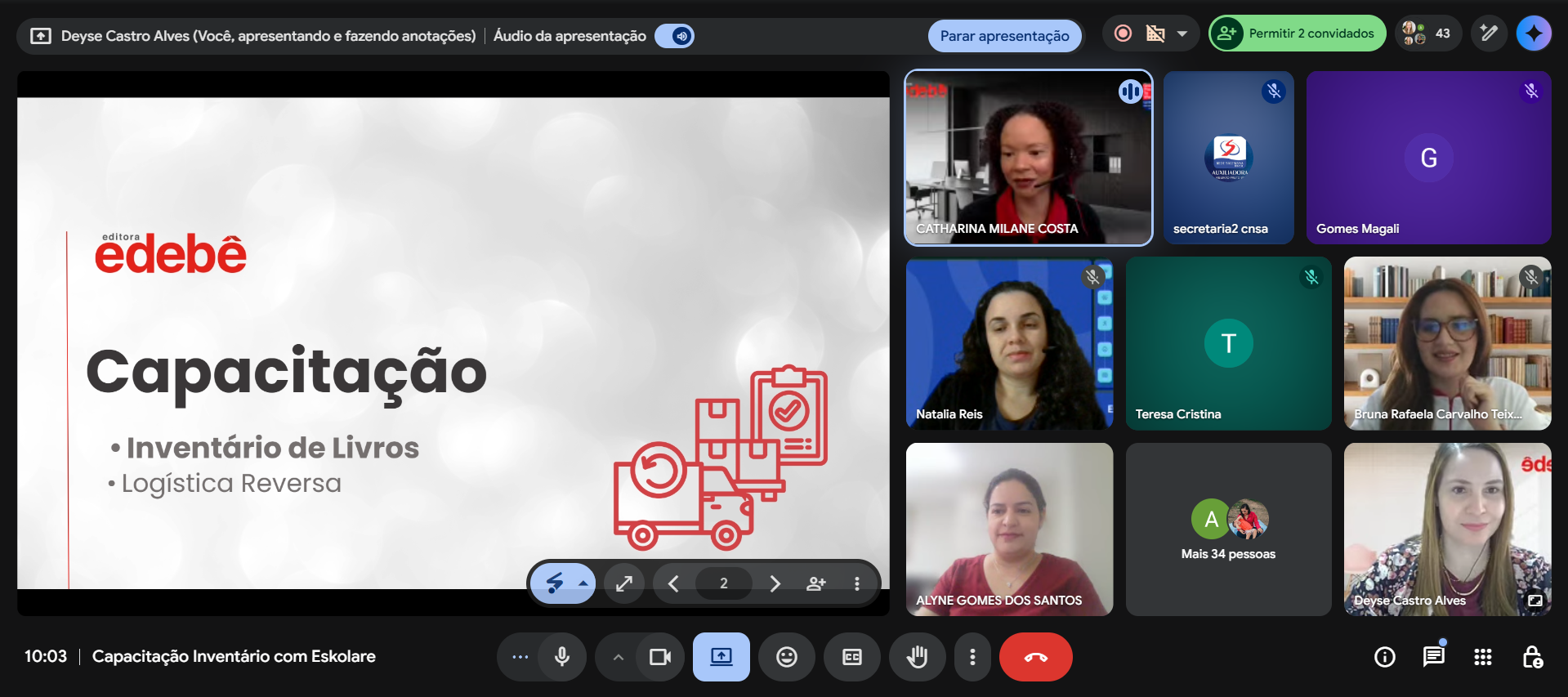Select the ALYNE GOMES DOS SANTOS video tile
The height and width of the screenshot is (697, 1568).
1010,529
